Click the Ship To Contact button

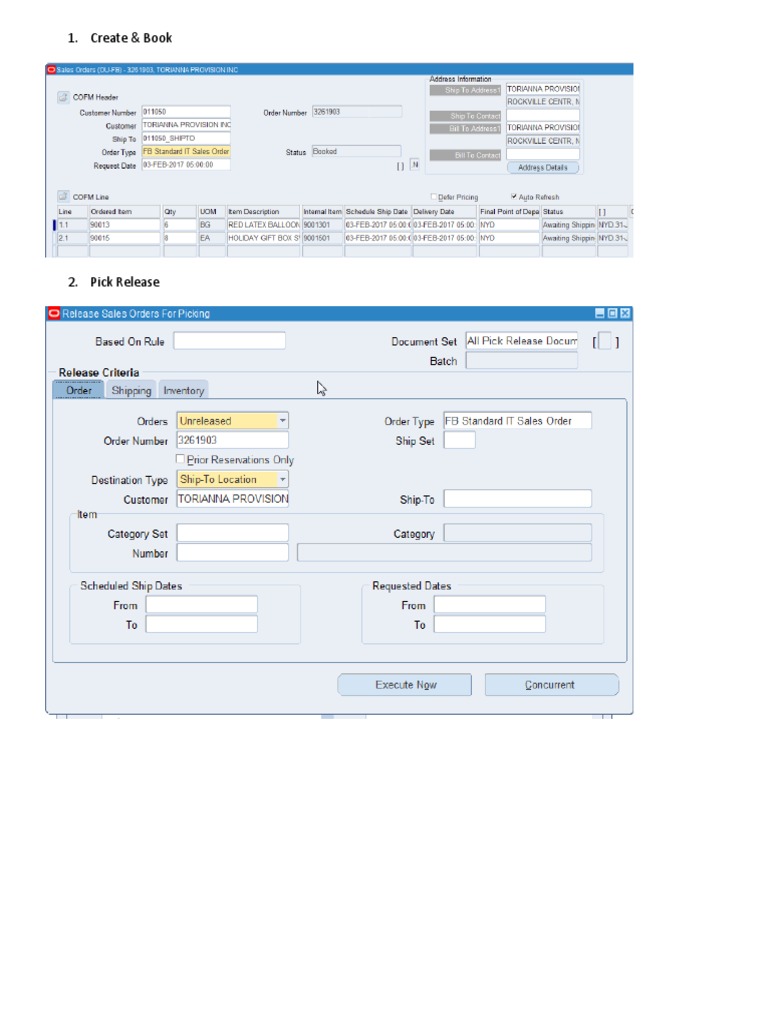[x=465, y=116]
